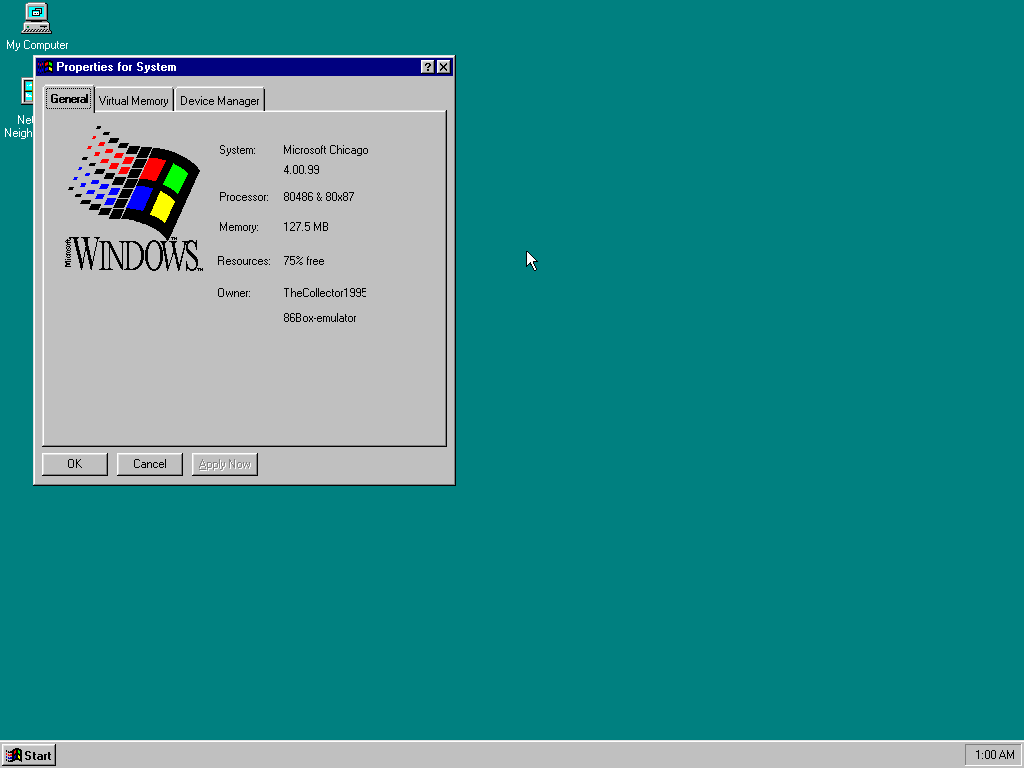
Task: Confirm with the OK button
Action: 75,464
